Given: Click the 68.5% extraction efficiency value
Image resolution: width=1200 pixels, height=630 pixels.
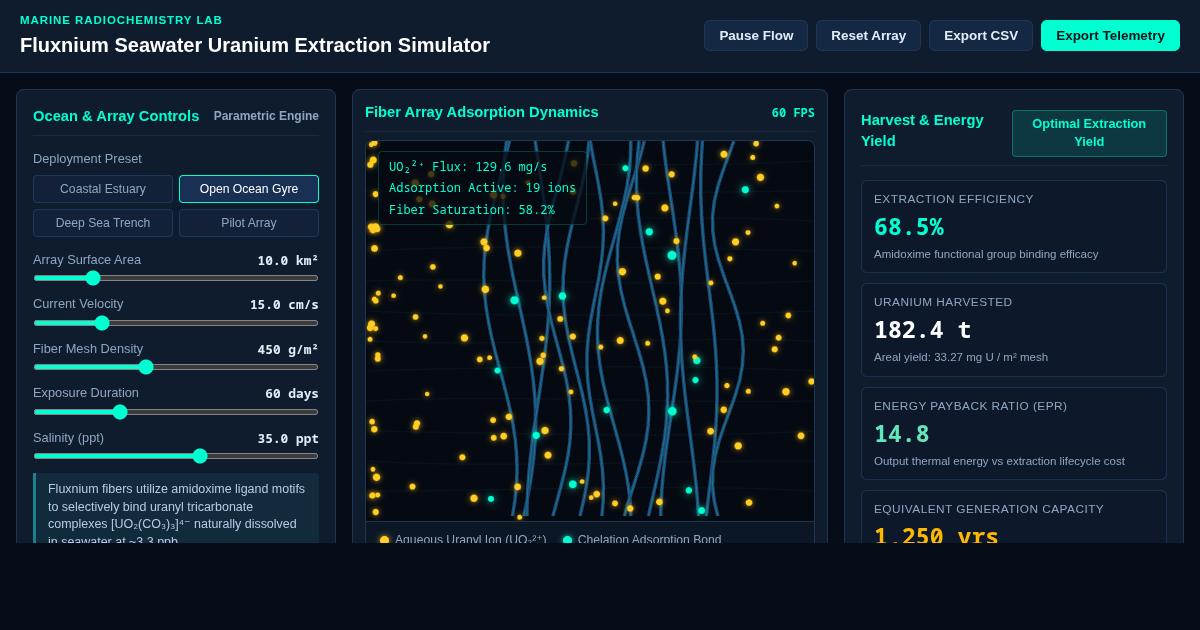Looking at the screenshot, I should point(909,227).
